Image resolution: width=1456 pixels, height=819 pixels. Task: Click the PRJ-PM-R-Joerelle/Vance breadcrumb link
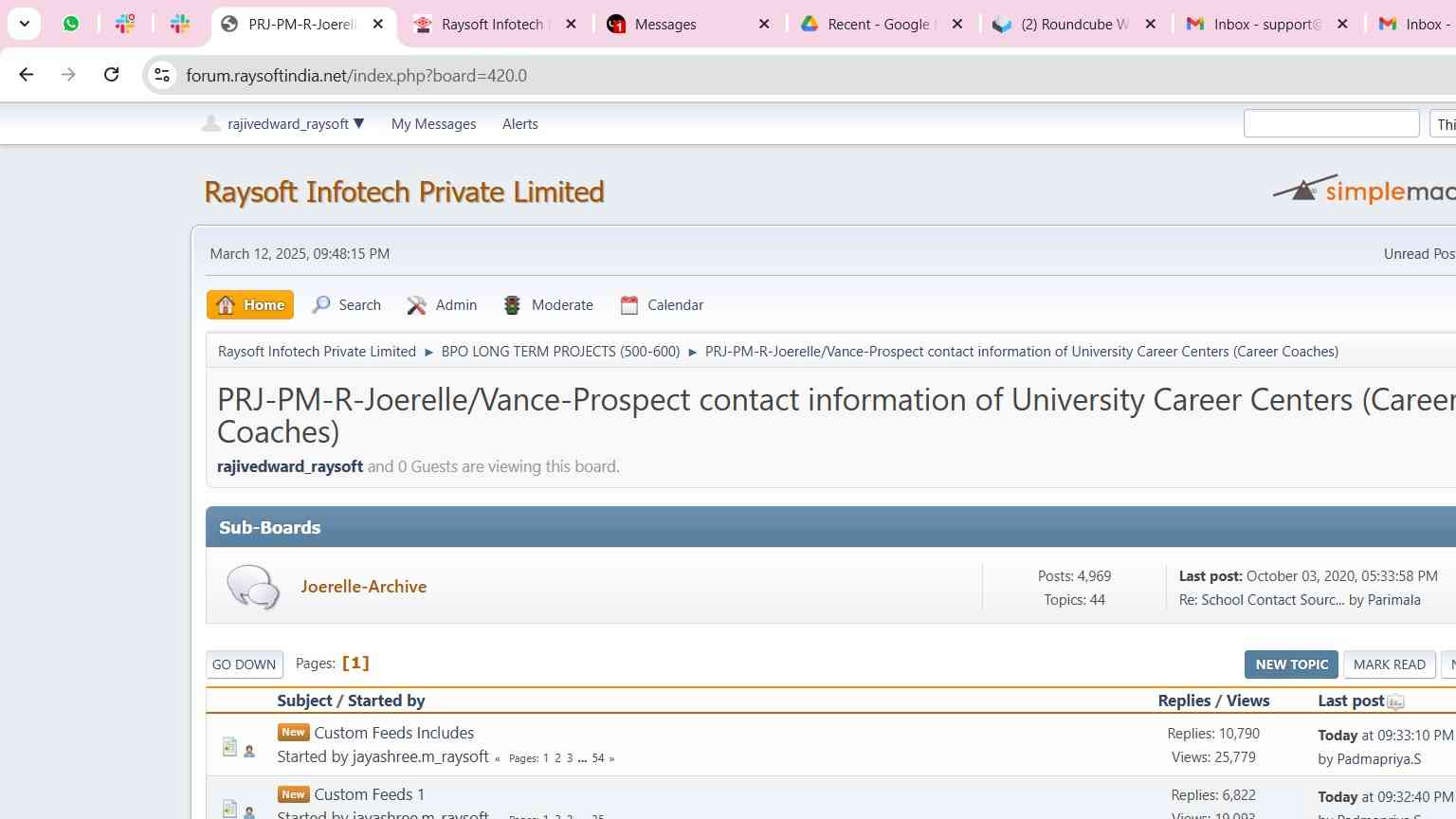coord(1022,352)
